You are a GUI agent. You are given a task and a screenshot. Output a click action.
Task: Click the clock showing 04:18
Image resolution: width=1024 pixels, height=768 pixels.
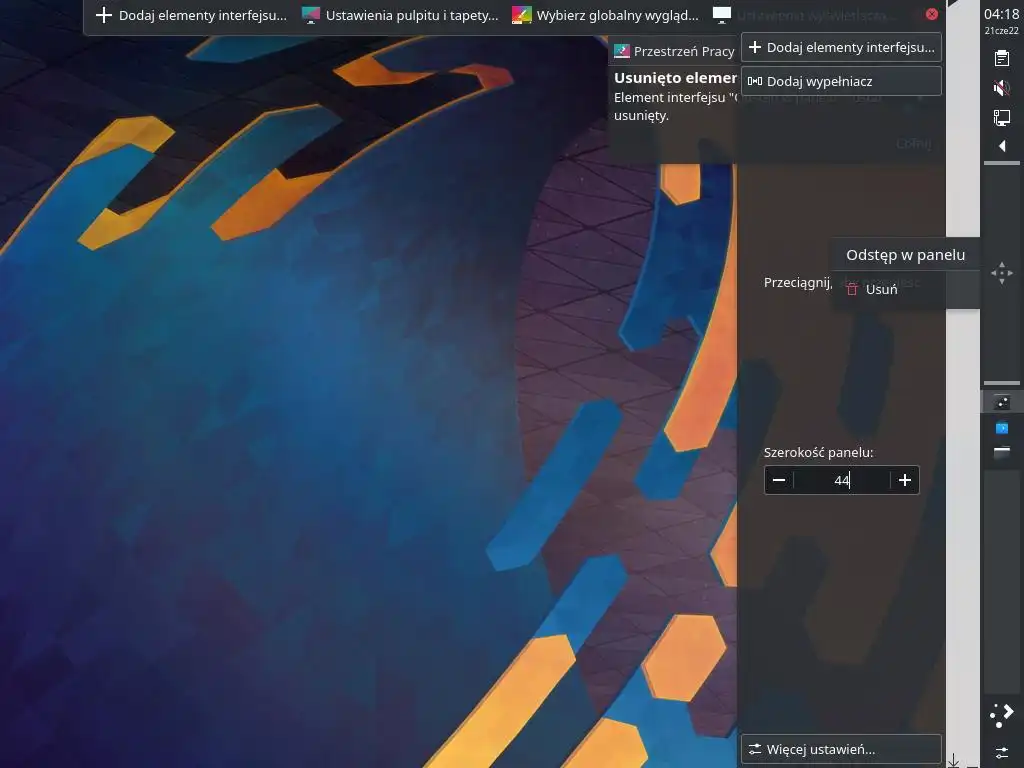[x=1001, y=14]
